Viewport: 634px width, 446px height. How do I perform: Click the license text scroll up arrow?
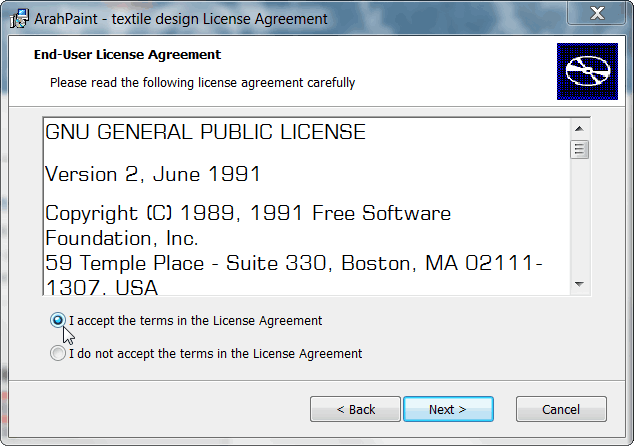point(579,129)
